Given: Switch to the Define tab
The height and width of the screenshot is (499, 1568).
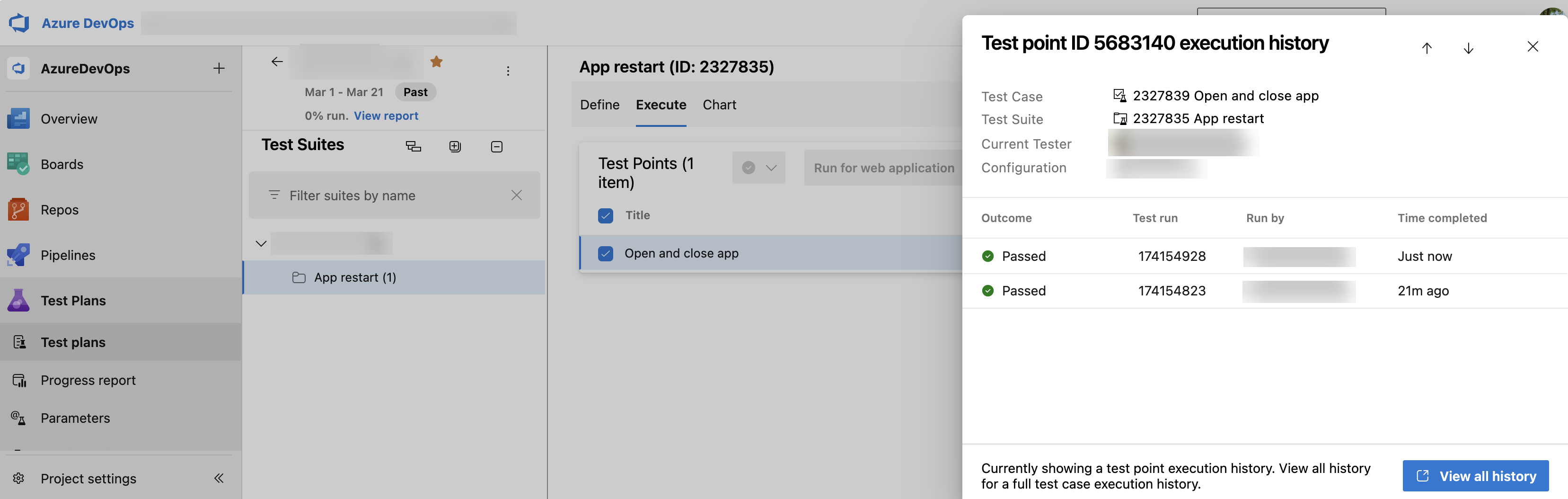Looking at the screenshot, I should [x=599, y=104].
